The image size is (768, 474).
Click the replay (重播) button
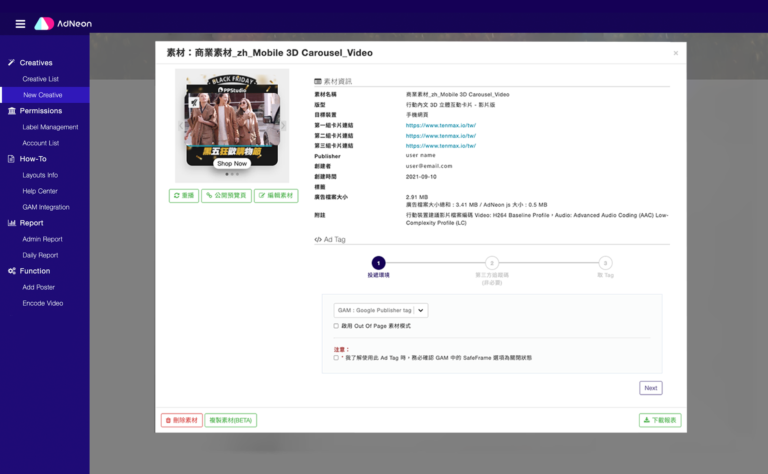point(184,195)
